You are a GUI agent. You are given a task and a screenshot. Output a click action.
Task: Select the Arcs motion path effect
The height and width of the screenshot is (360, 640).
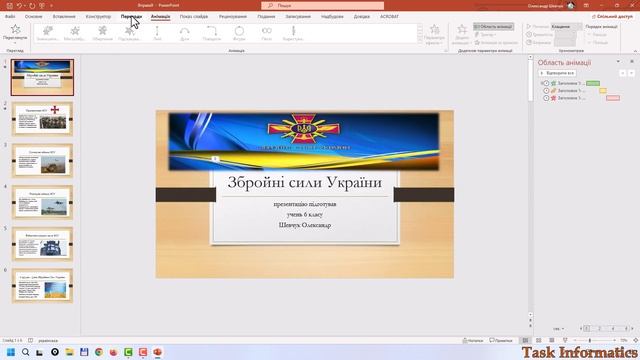[x=184, y=33]
